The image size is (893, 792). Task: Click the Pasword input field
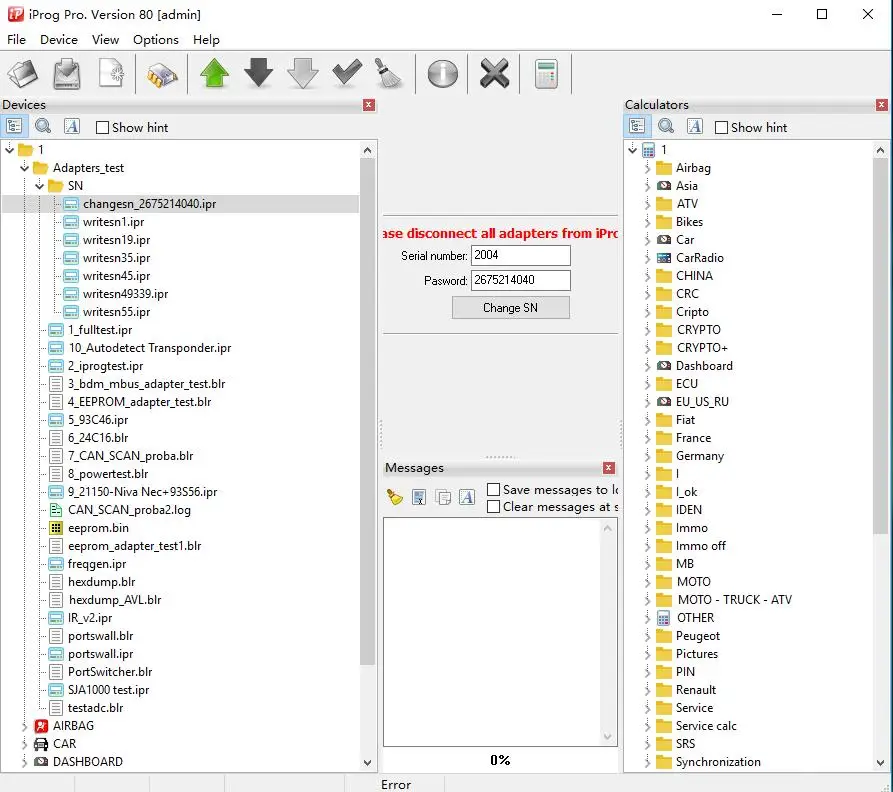point(521,280)
